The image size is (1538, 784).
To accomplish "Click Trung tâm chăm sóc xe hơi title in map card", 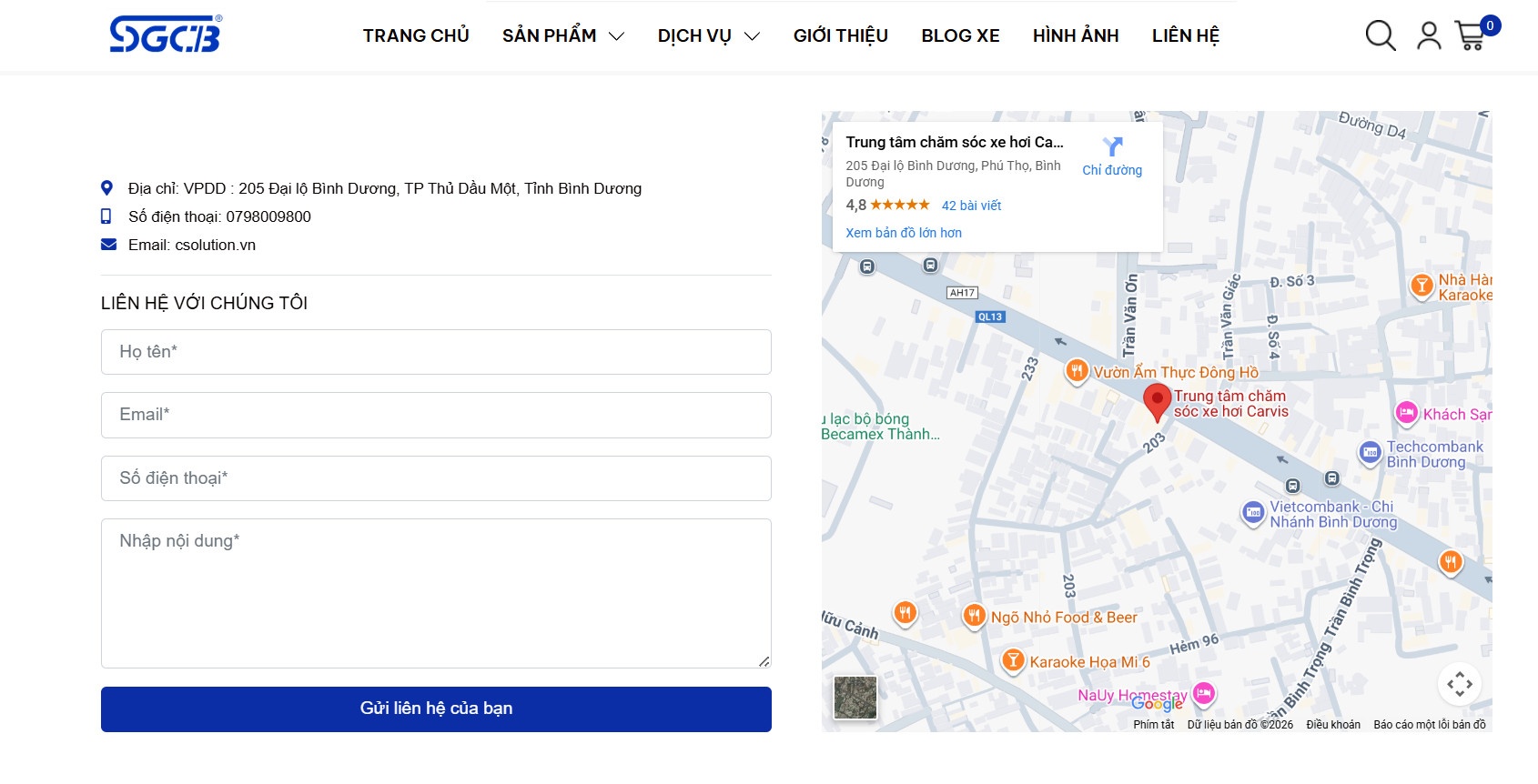I will point(955,142).
